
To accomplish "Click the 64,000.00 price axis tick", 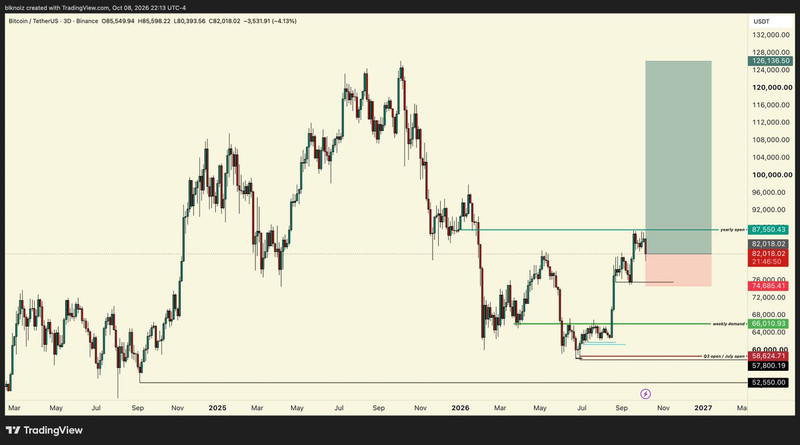I will click(771, 332).
